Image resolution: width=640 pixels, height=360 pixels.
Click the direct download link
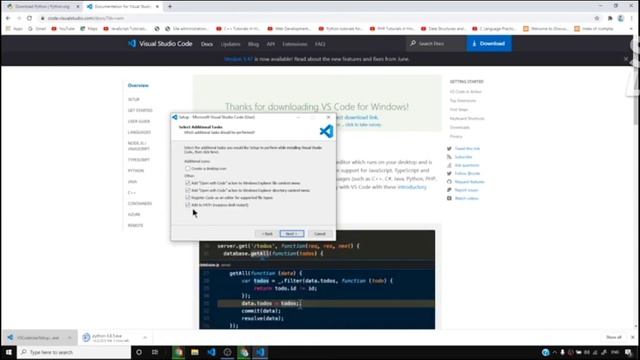tap(358, 118)
